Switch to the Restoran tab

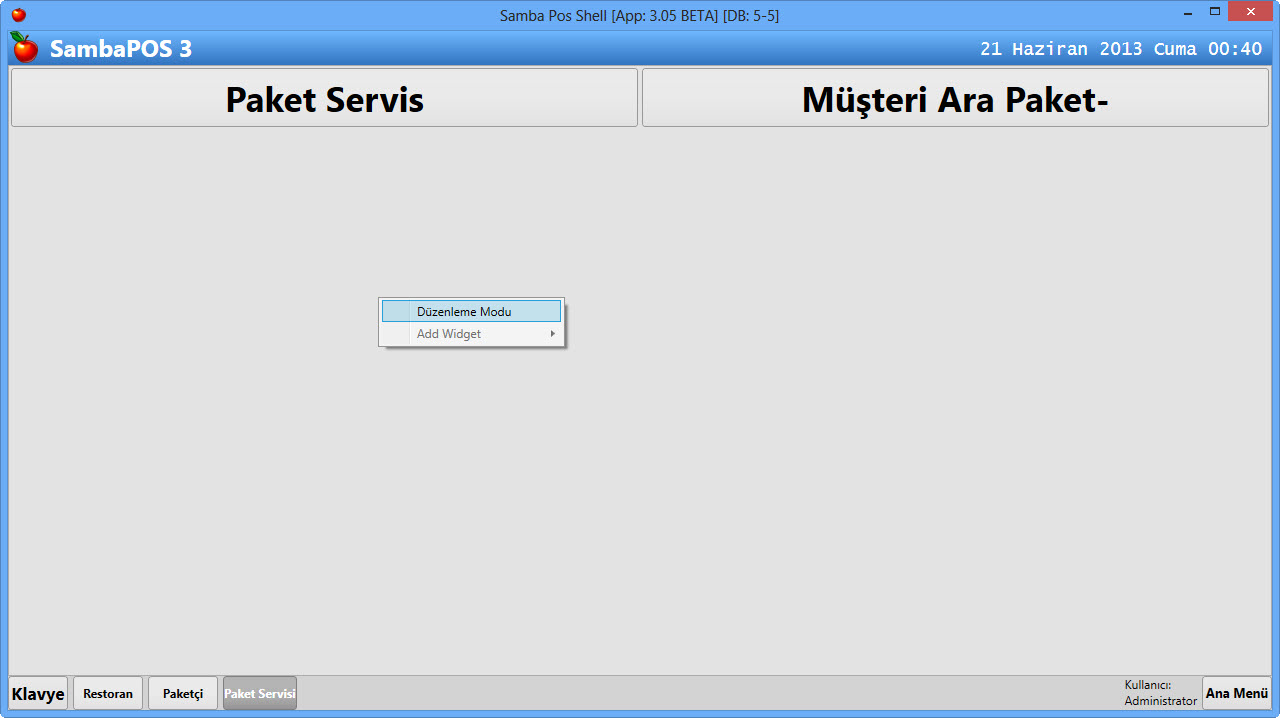pos(107,692)
